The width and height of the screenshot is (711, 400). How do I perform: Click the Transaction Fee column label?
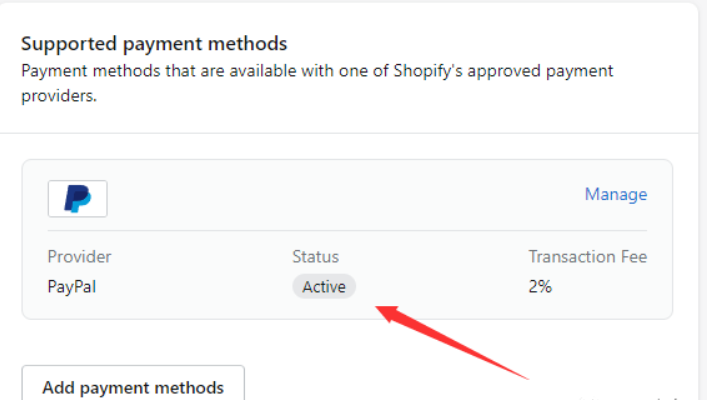[587, 257]
